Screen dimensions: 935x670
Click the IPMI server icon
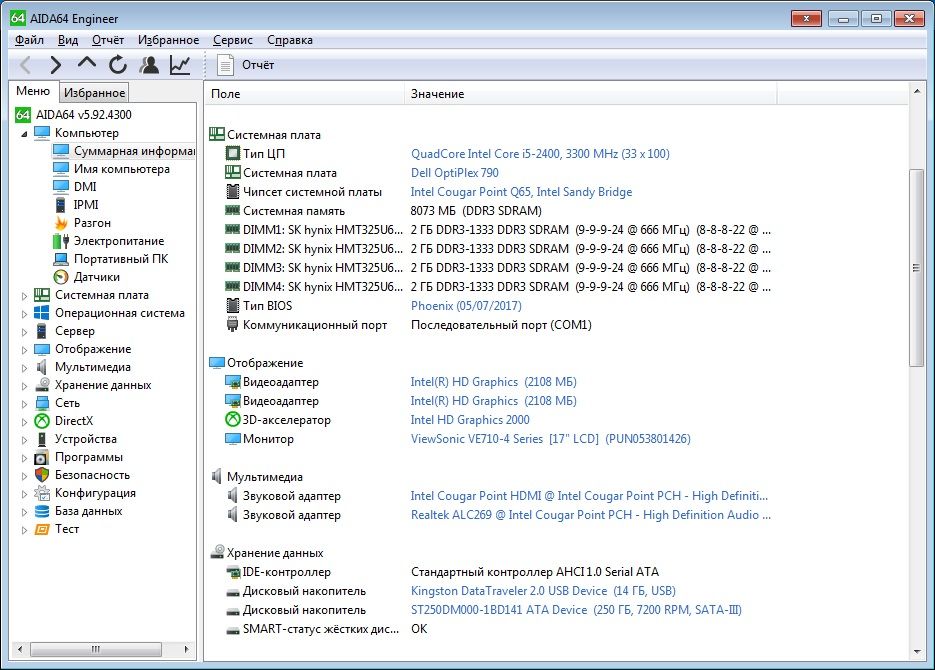click(61, 204)
